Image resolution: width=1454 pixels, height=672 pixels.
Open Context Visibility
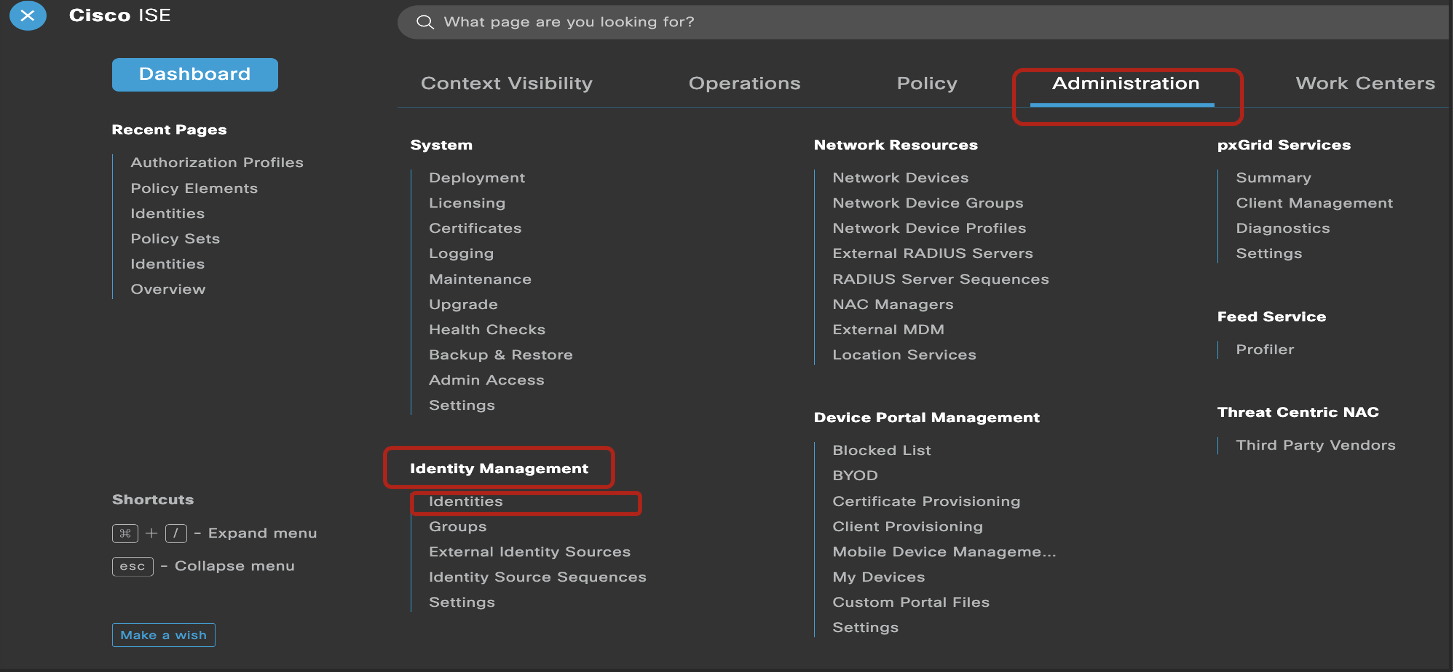507,83
